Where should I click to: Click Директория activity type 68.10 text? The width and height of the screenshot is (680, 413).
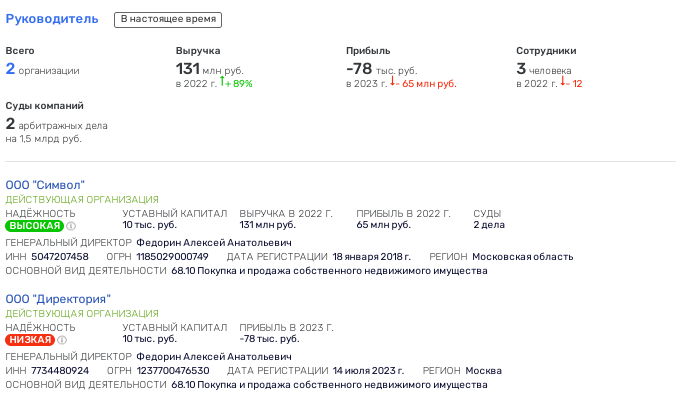(x=329, y=385)
